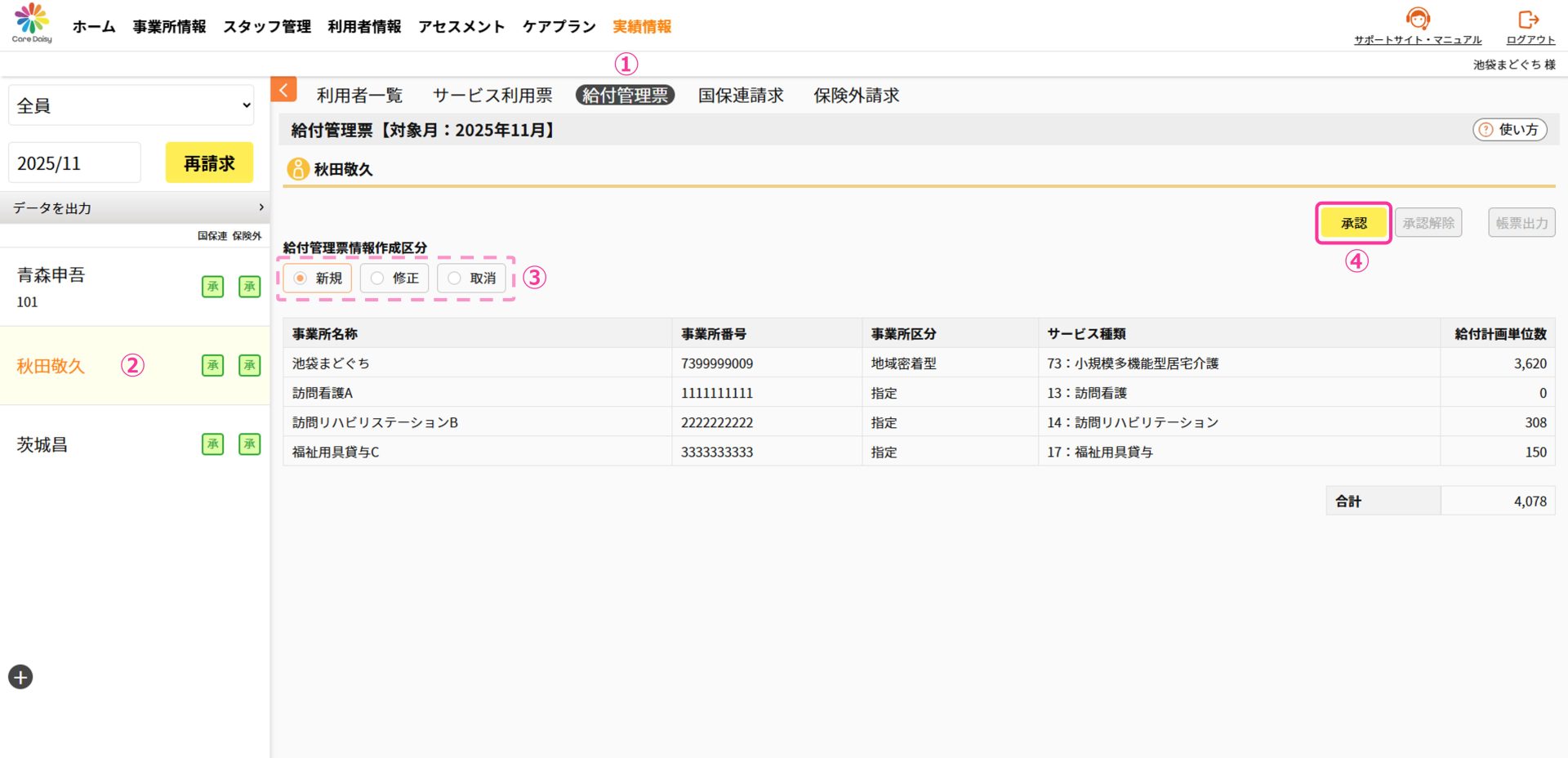Click the 2025/11 month input field
1568x758 pixels.
tap(74, 163)
